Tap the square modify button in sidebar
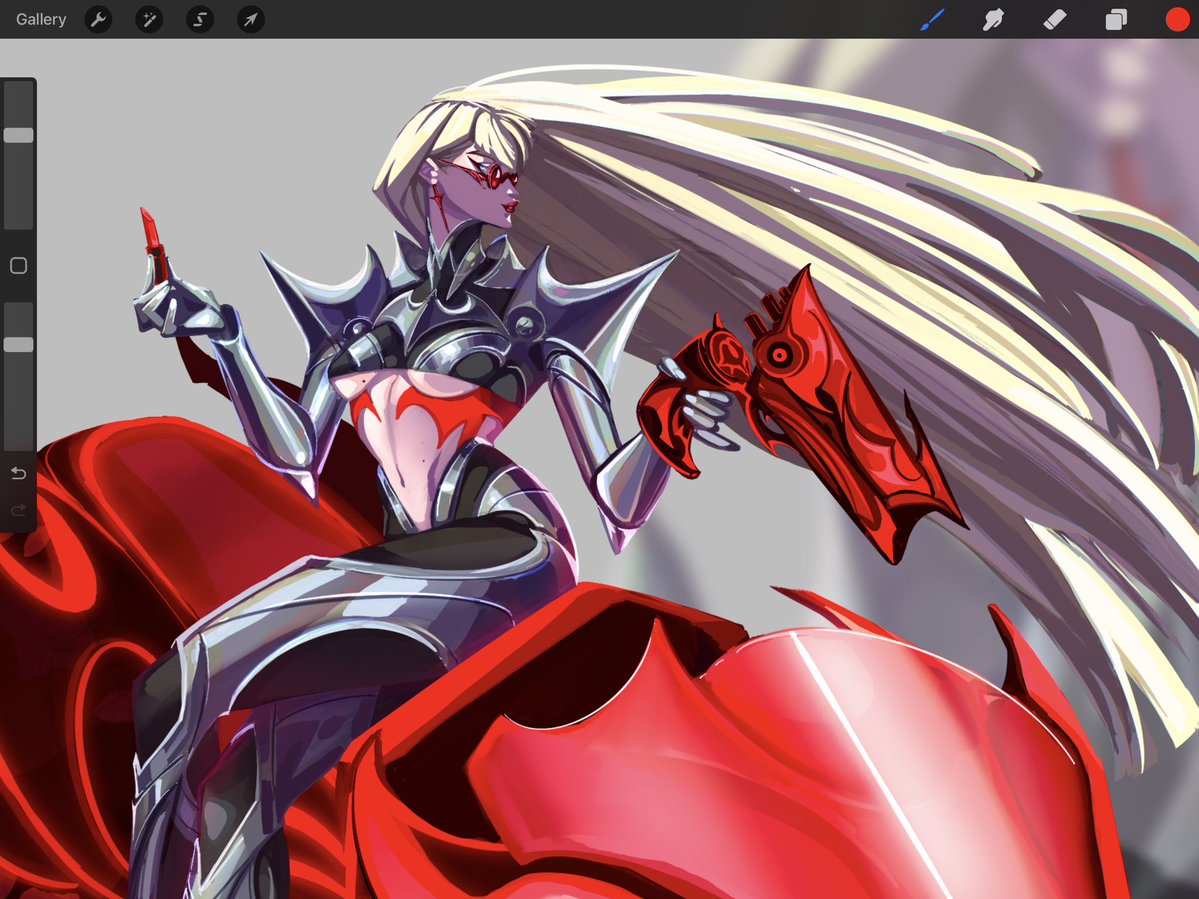1199x899 pixels. [18, 265]
